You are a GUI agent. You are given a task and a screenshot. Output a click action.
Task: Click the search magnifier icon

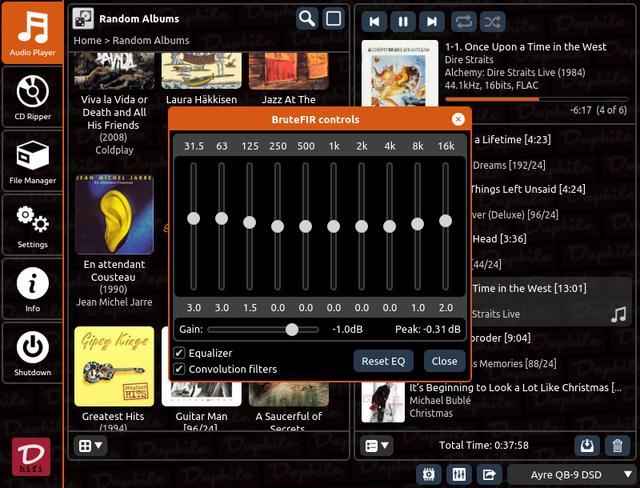click(x=307, y=19)
